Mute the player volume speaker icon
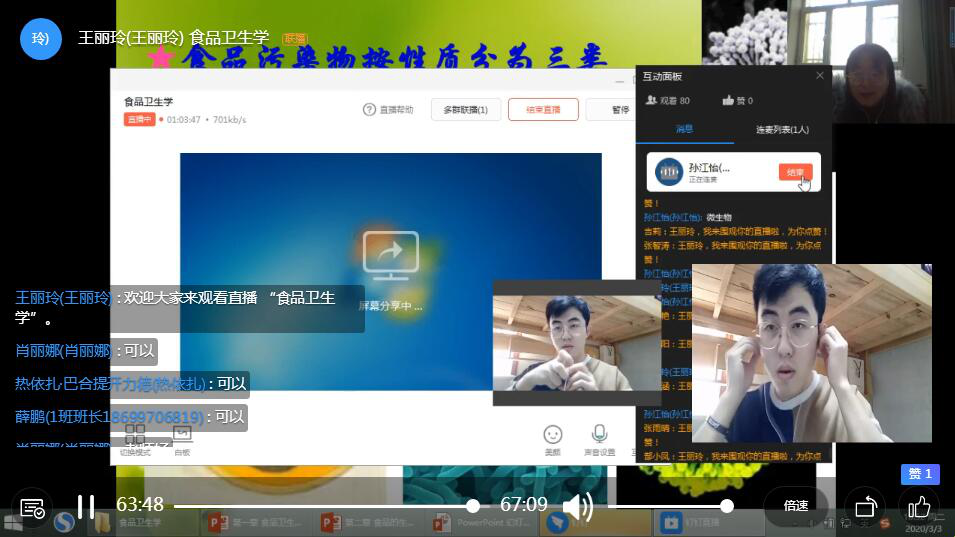The width and height of the screenshot is (955, 537). (x=577, y=507)
